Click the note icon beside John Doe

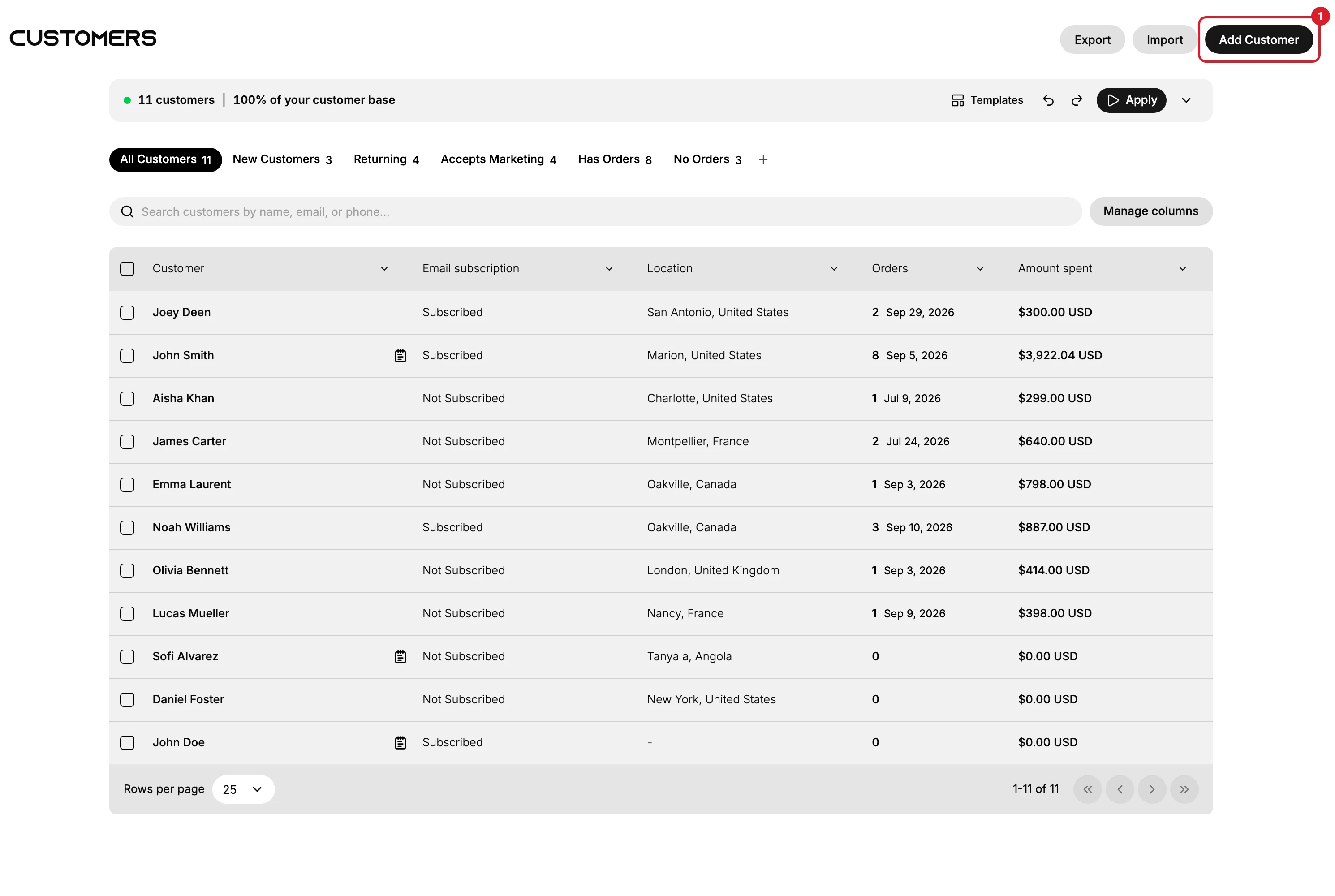coord(400,742)
